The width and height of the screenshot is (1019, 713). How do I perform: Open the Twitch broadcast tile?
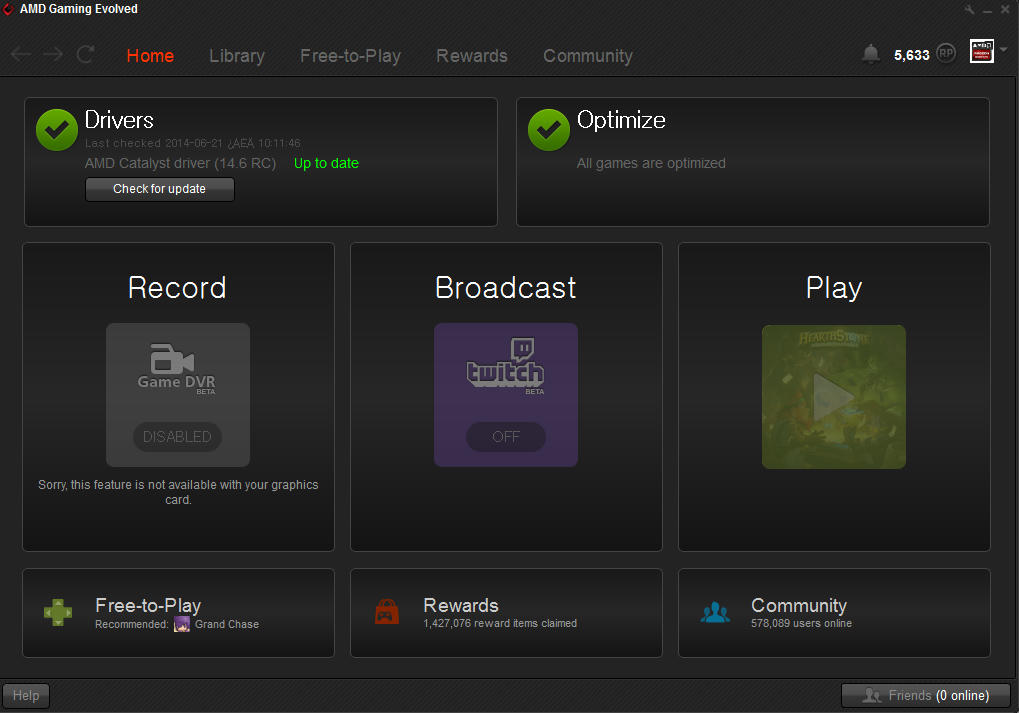coord(506,395)
